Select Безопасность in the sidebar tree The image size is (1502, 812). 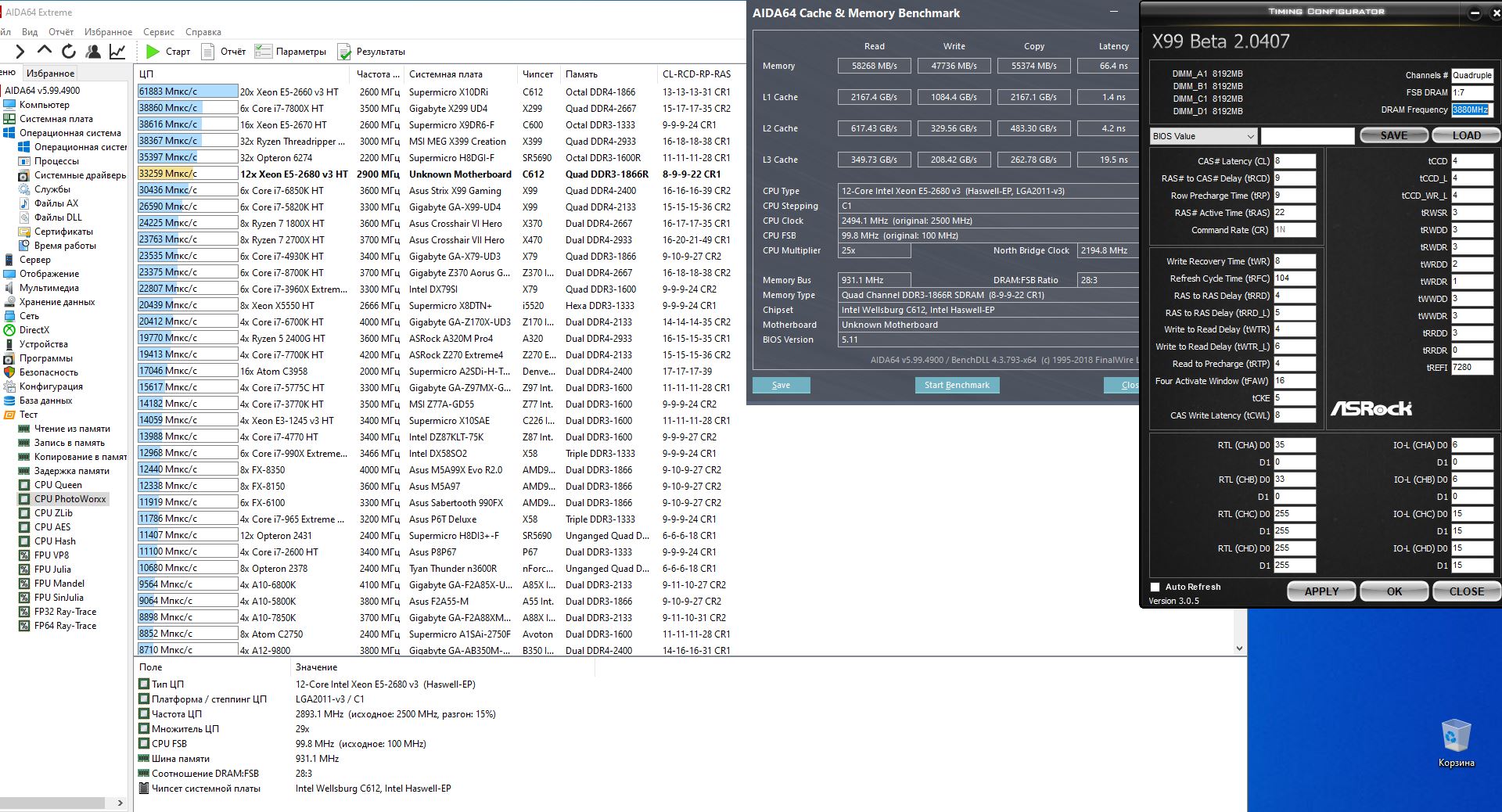(49, 372)
